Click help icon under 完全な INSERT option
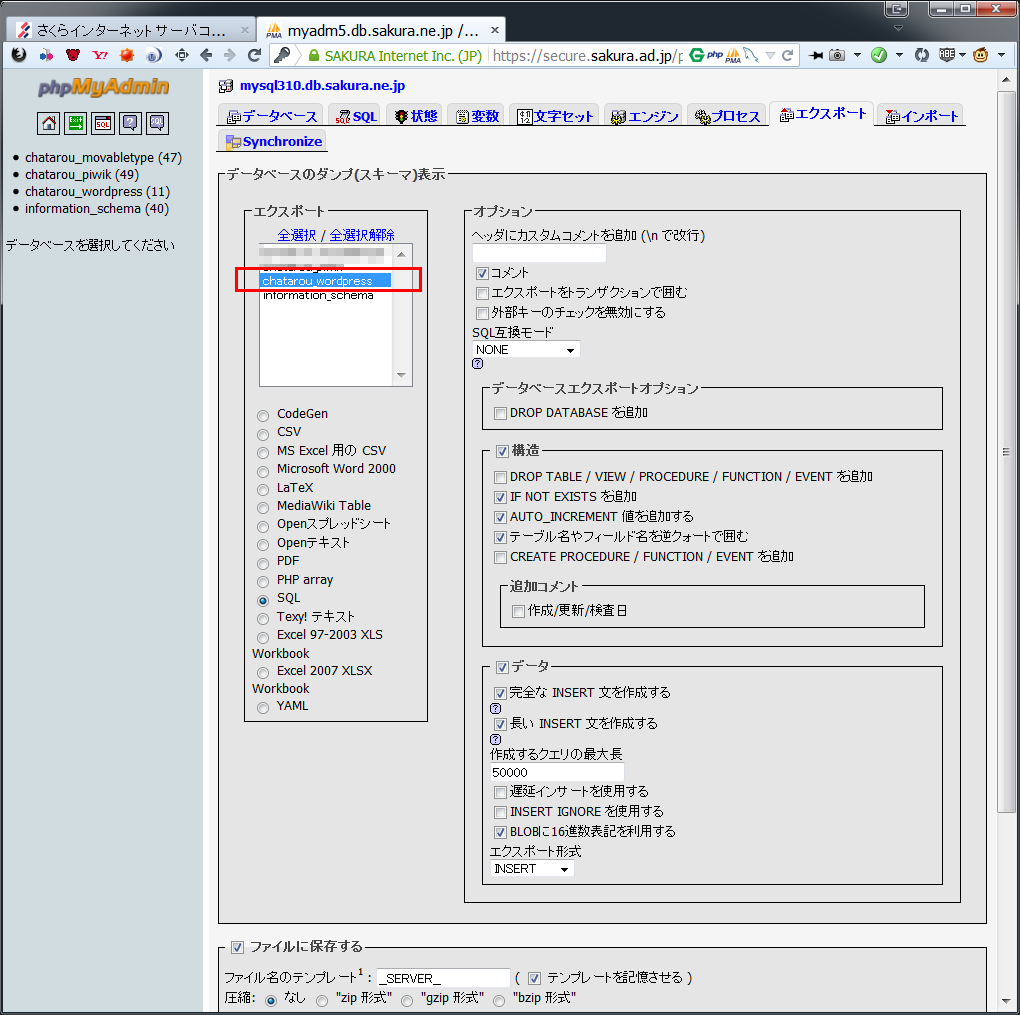The image size is (1020, 1015). pyautogui.click(x=495, y=709)
